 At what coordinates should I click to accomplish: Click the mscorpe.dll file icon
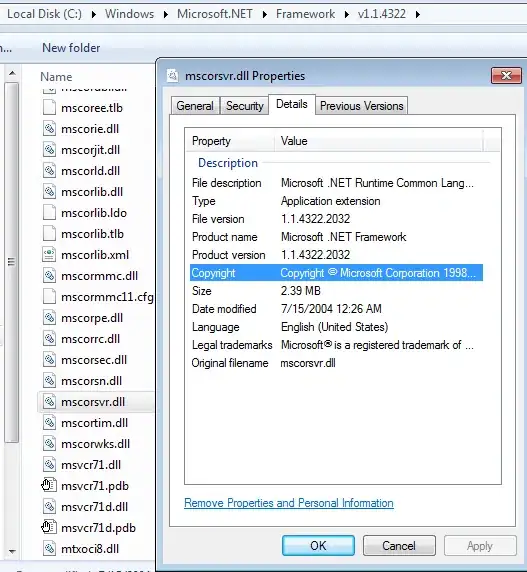pos(49,318)
